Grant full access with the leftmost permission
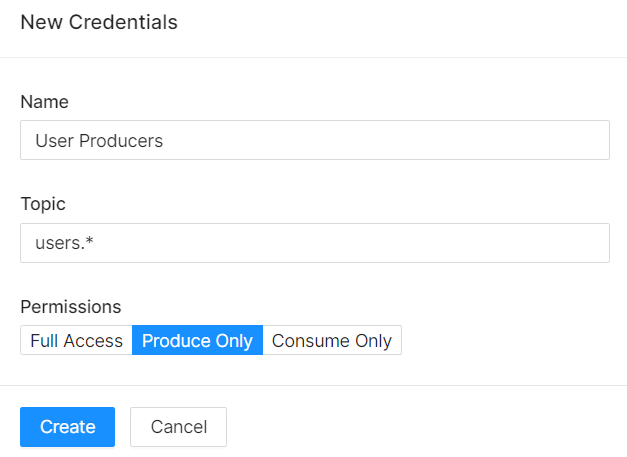The height and width of the screenshot is (457, 627). point(76,340)
